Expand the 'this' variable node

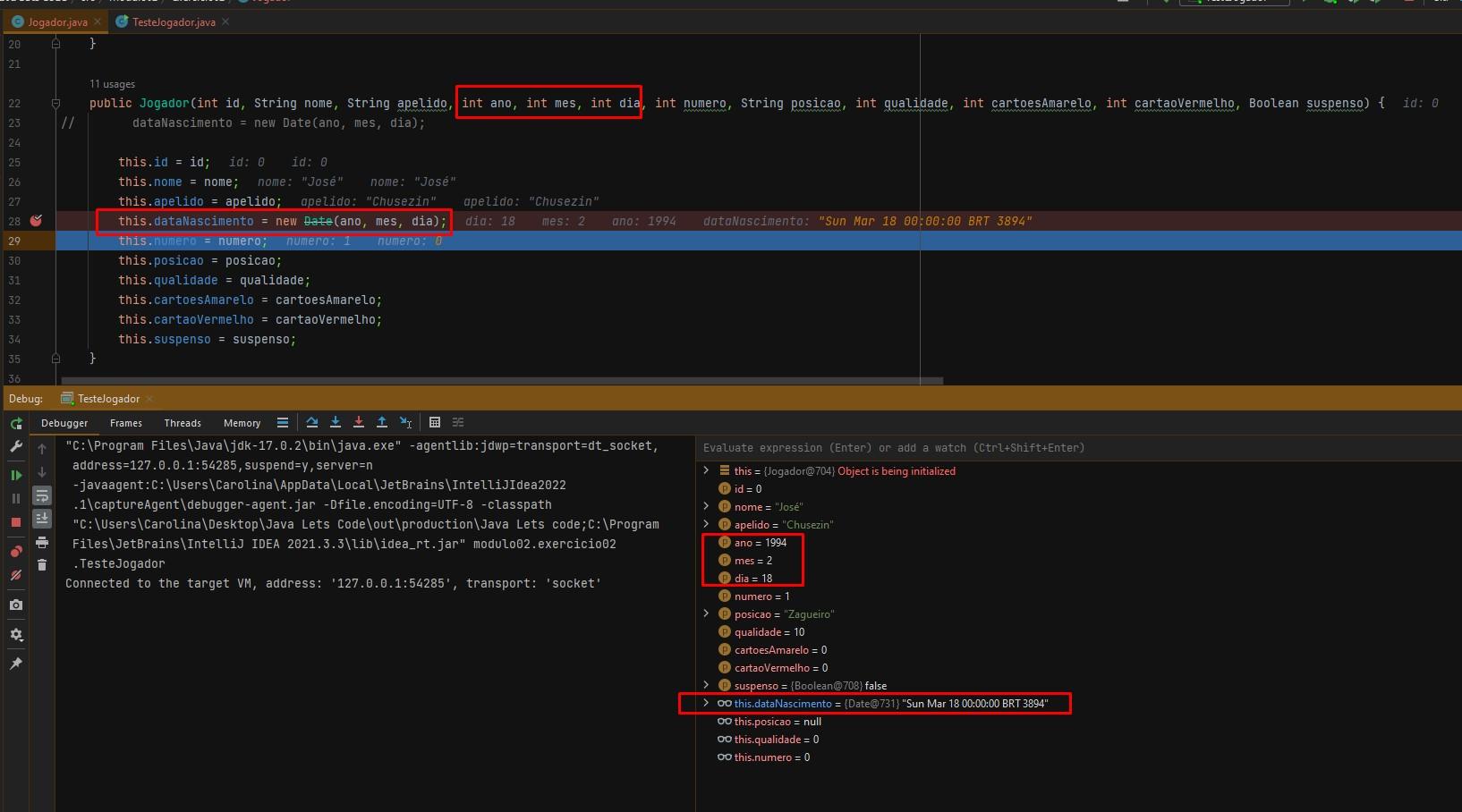(706, 470)
